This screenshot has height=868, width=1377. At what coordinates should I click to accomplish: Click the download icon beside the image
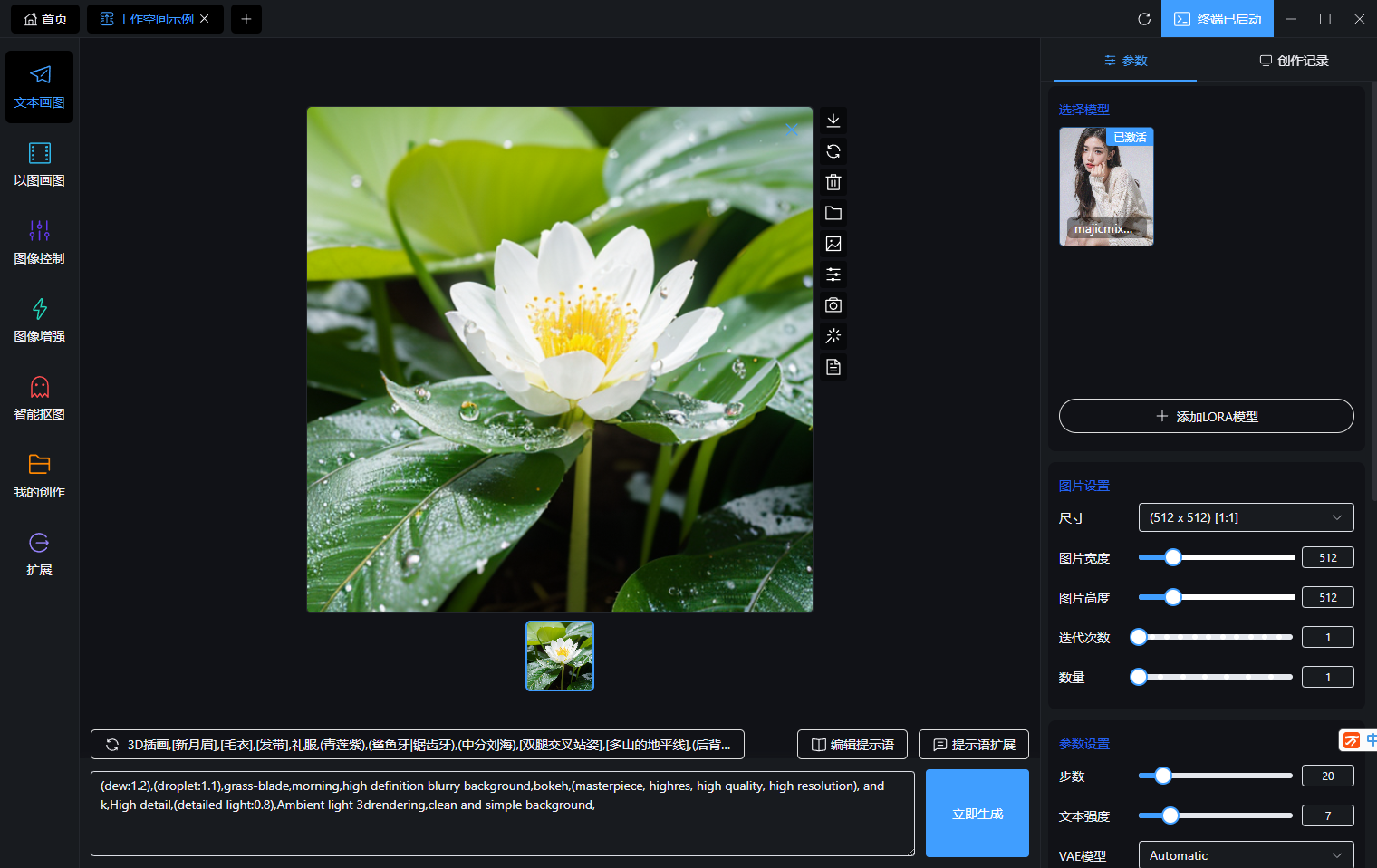pyautogui.click(x=833, y=121)
